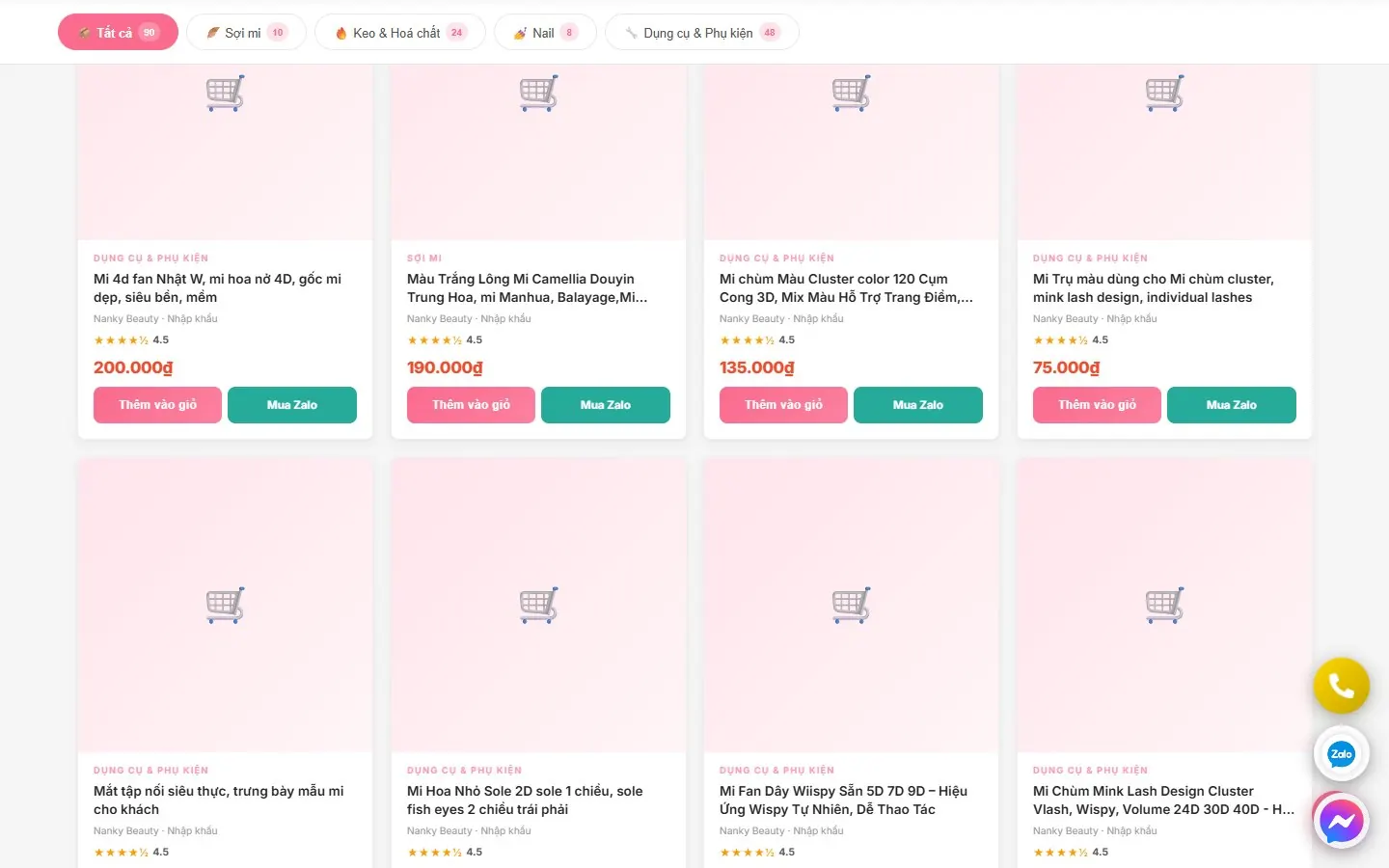Show the Dụng cụ & Phụ kiện tab
The width and height of the screenshot is (1389, 868).
[x=701, y=33]
